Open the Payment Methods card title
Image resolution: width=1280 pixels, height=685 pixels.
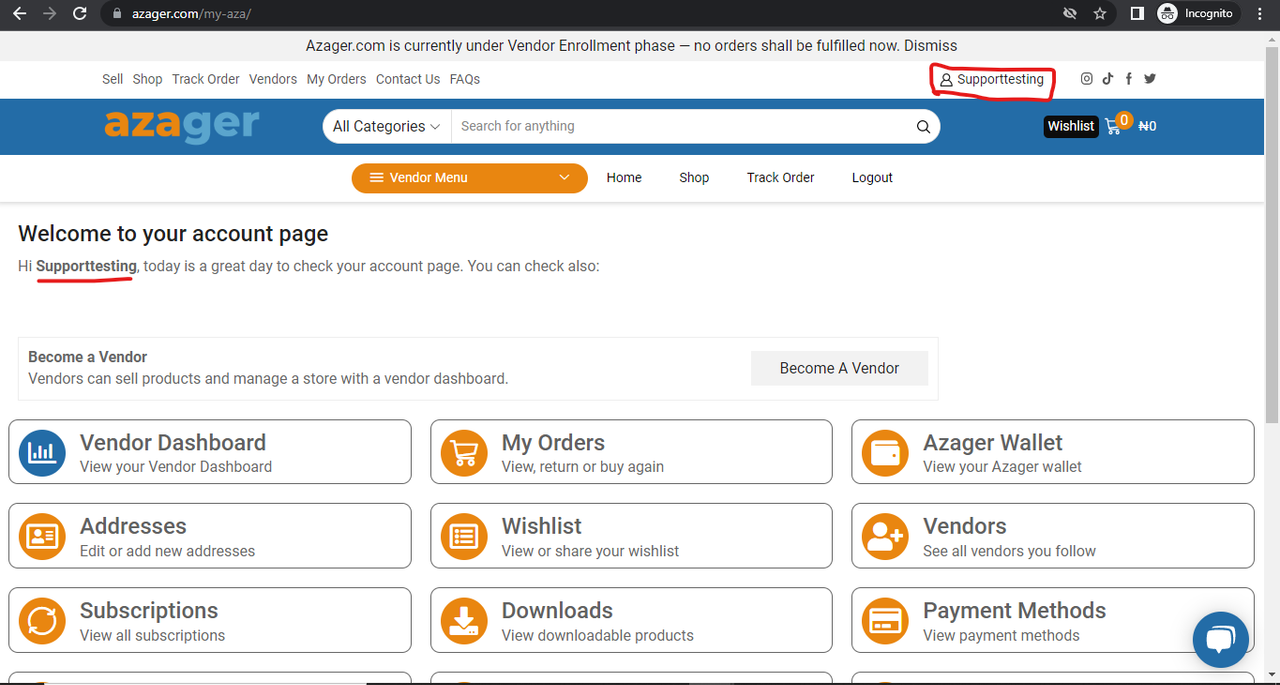[x=1014, y=611]
